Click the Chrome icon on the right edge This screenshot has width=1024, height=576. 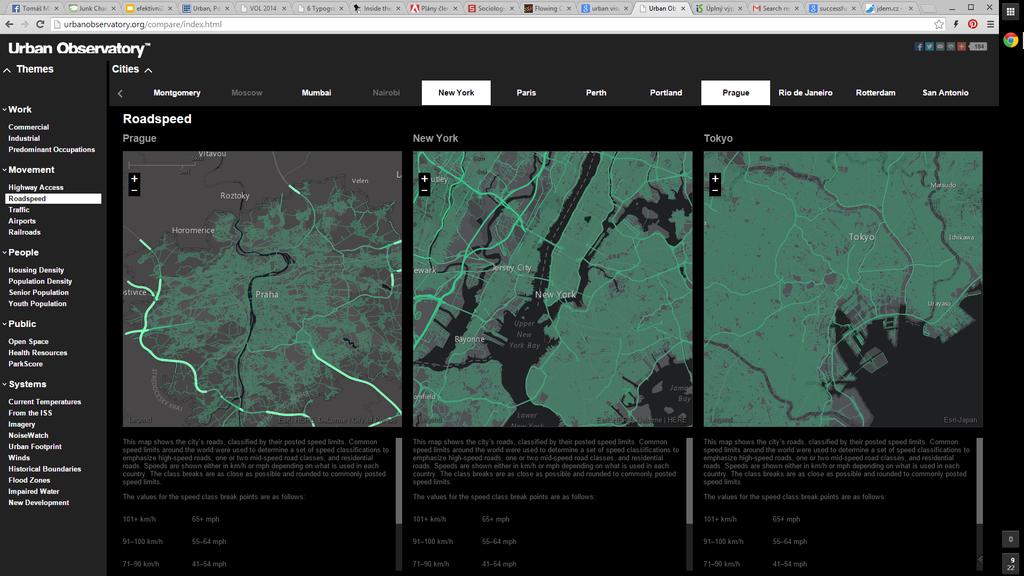[x=1011, y=40]
